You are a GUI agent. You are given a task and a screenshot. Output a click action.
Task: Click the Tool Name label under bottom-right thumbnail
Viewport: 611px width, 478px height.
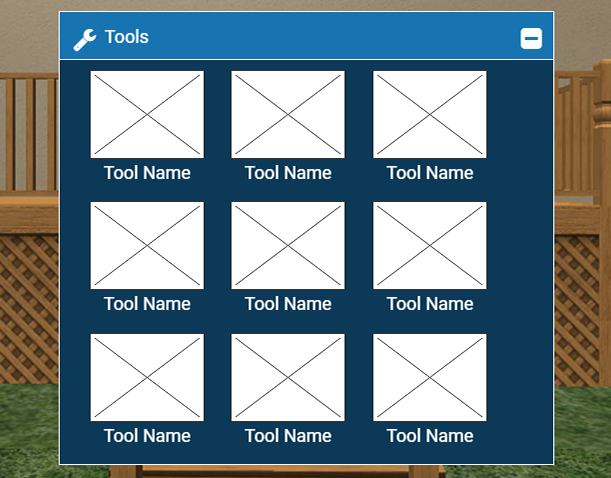430,436
